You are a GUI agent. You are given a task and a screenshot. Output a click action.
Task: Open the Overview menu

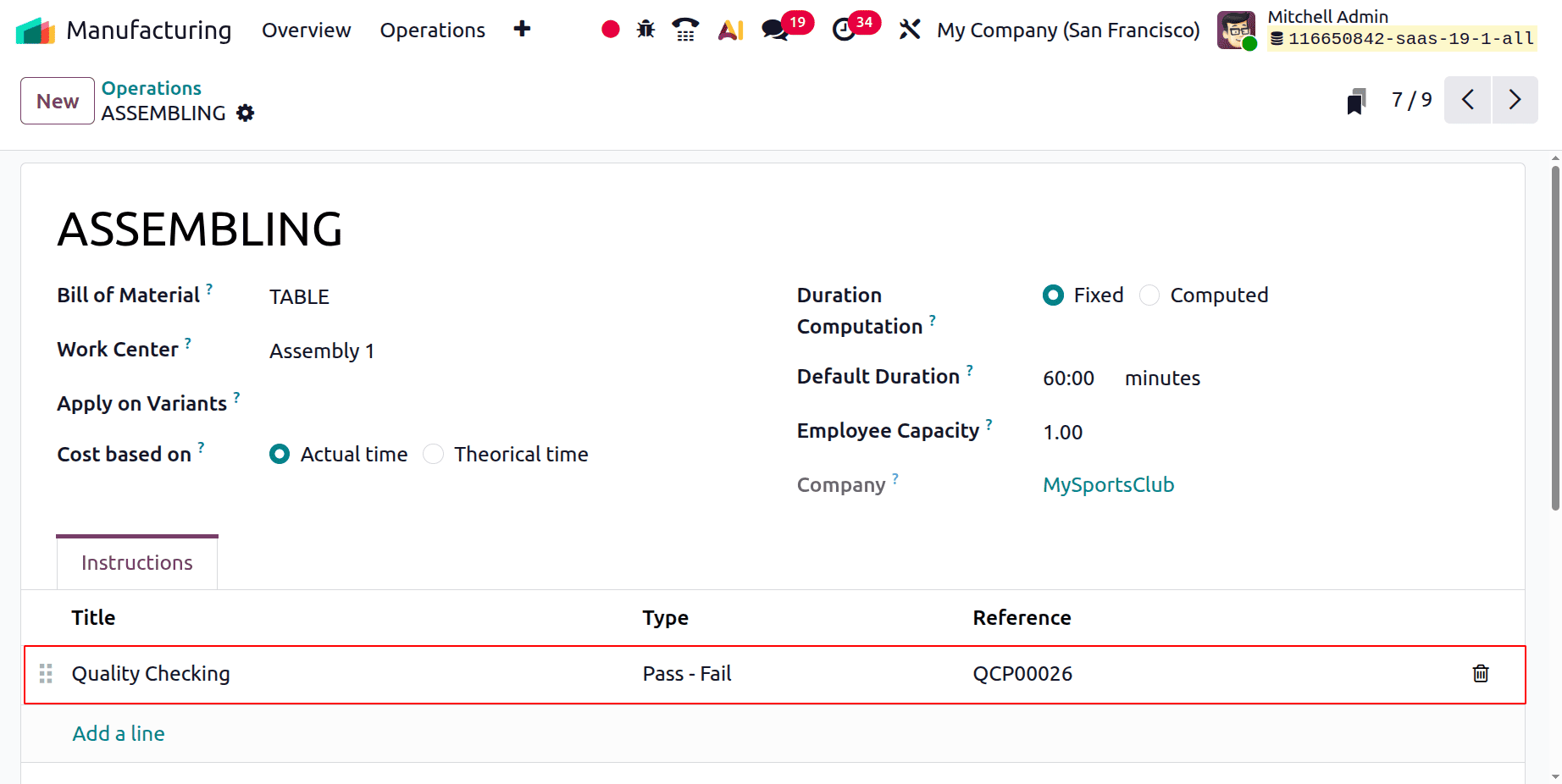pos(306,30)
